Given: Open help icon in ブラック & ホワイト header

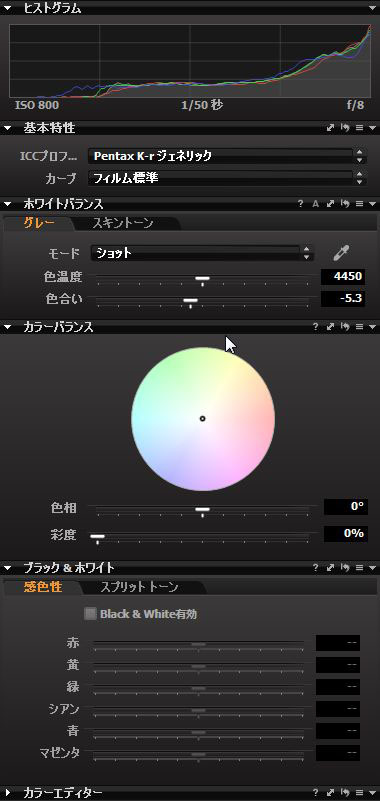Looking at the screenshot, I should point(316,568).
